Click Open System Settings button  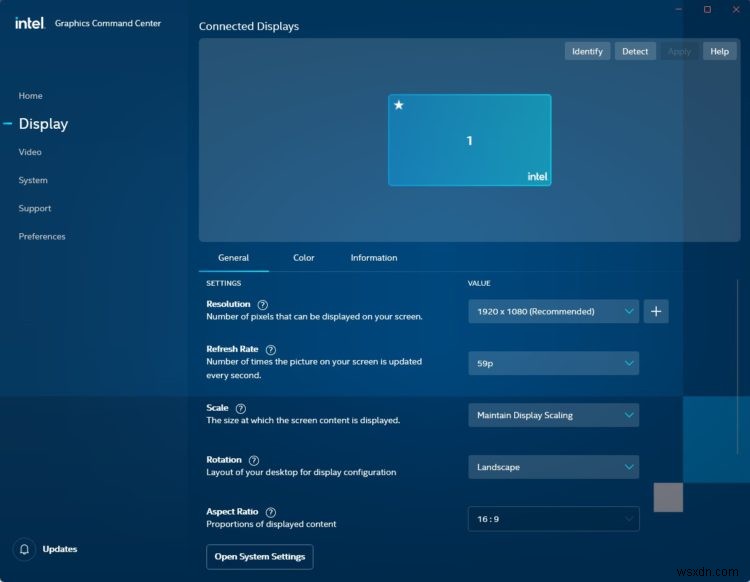[260, 557]
